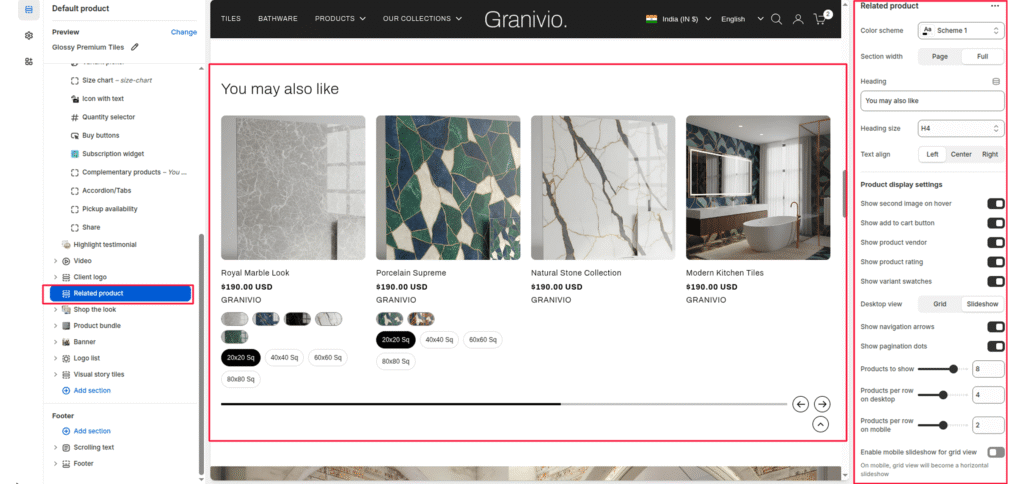1024x484 pixels.
Task: Click the scroll-to-top arrow button
Action: coord(821,424)
